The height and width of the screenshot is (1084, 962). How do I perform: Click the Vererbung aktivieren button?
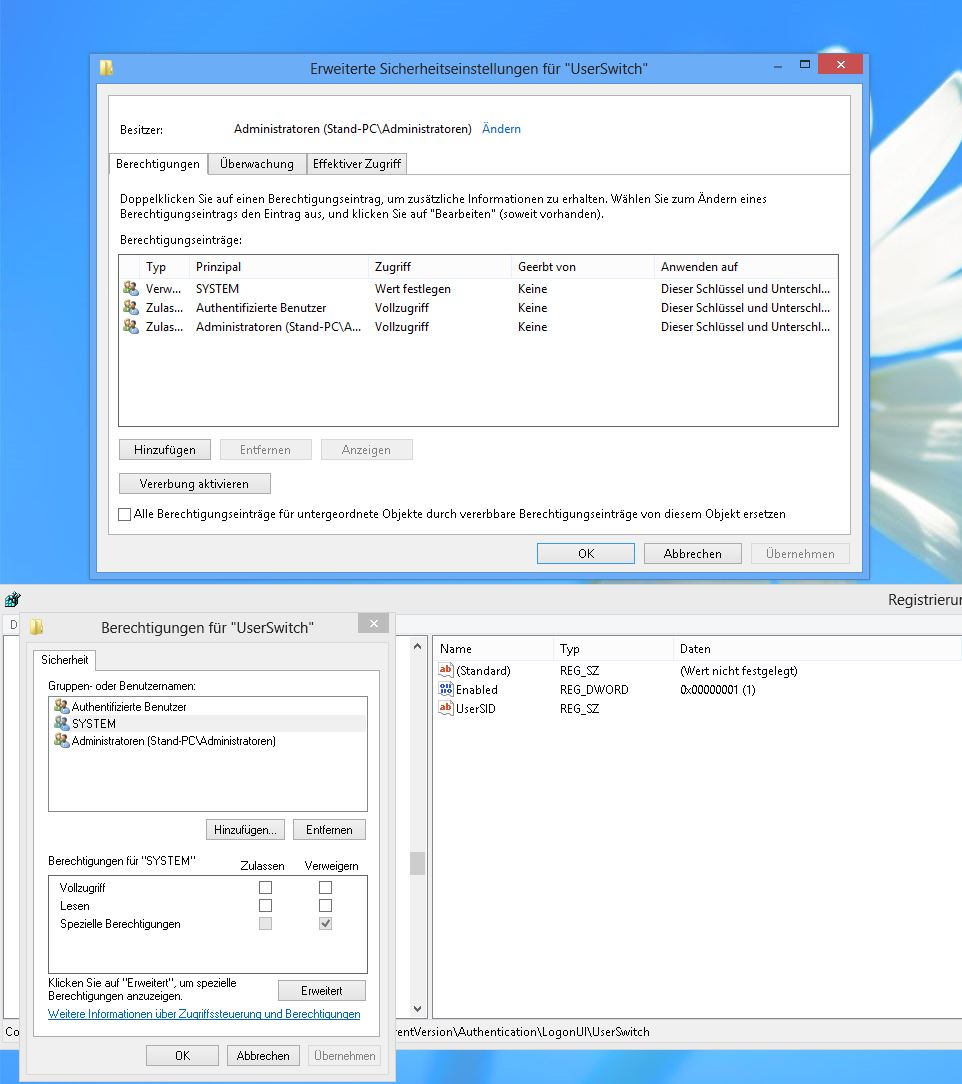click(x=194, y=483)
